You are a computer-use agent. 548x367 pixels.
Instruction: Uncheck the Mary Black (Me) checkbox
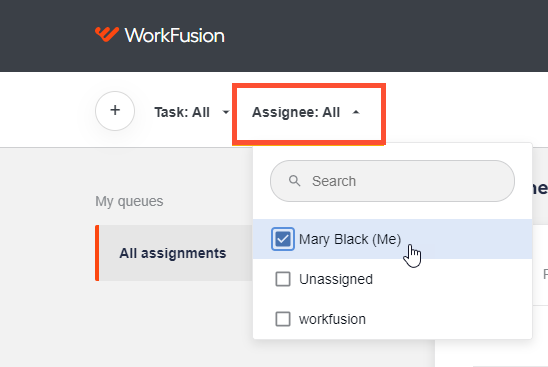[x=283, y=239]
